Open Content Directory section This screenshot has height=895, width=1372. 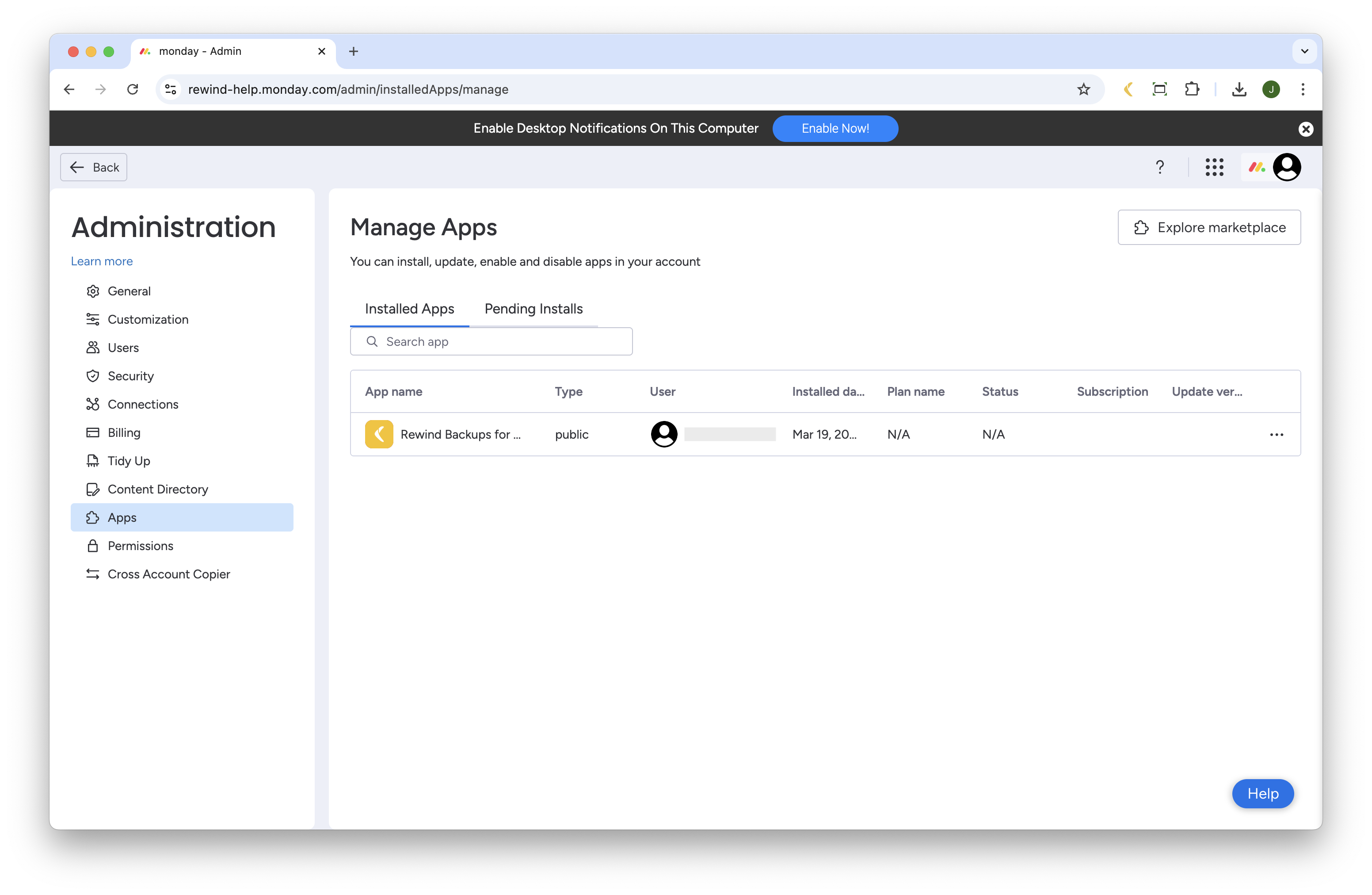(182, 489)
